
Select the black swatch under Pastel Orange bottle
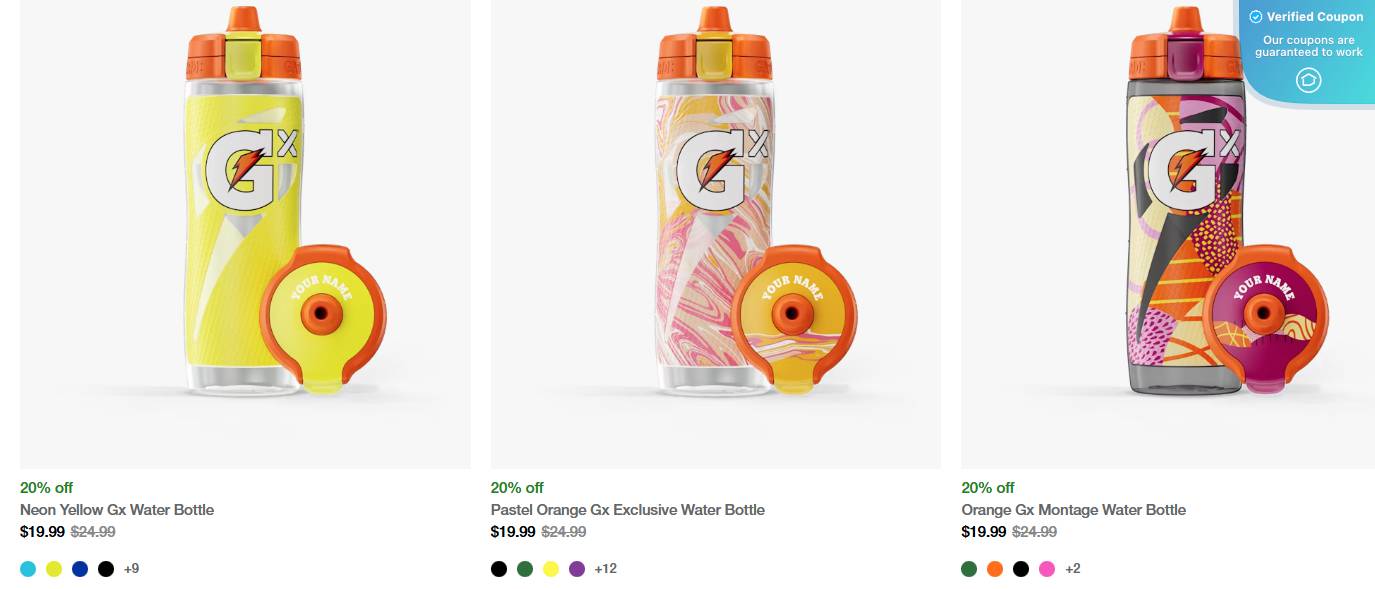498,568
